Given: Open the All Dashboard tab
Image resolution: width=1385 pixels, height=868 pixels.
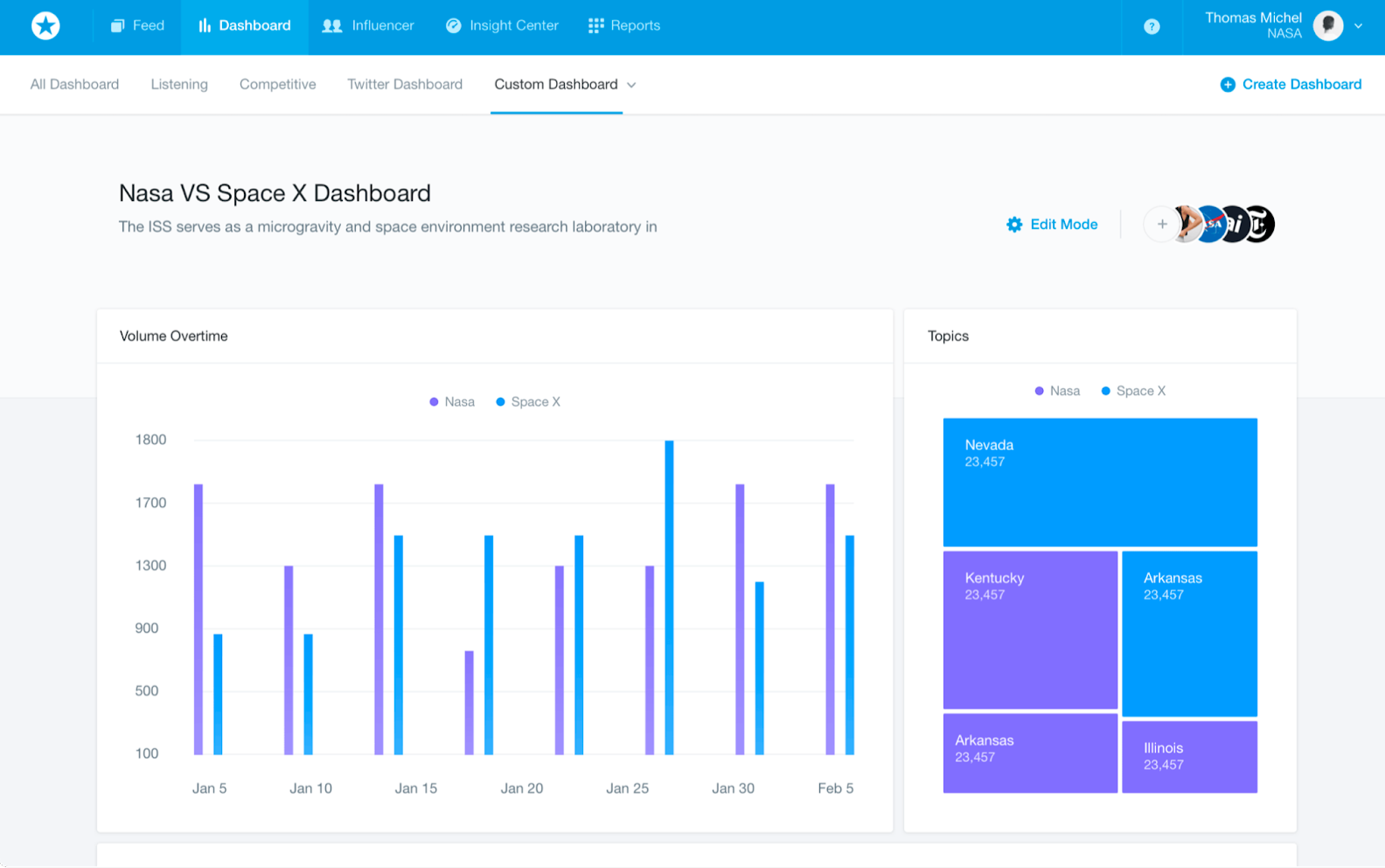Looking at the screenshot, I should (x=74, y=85).
